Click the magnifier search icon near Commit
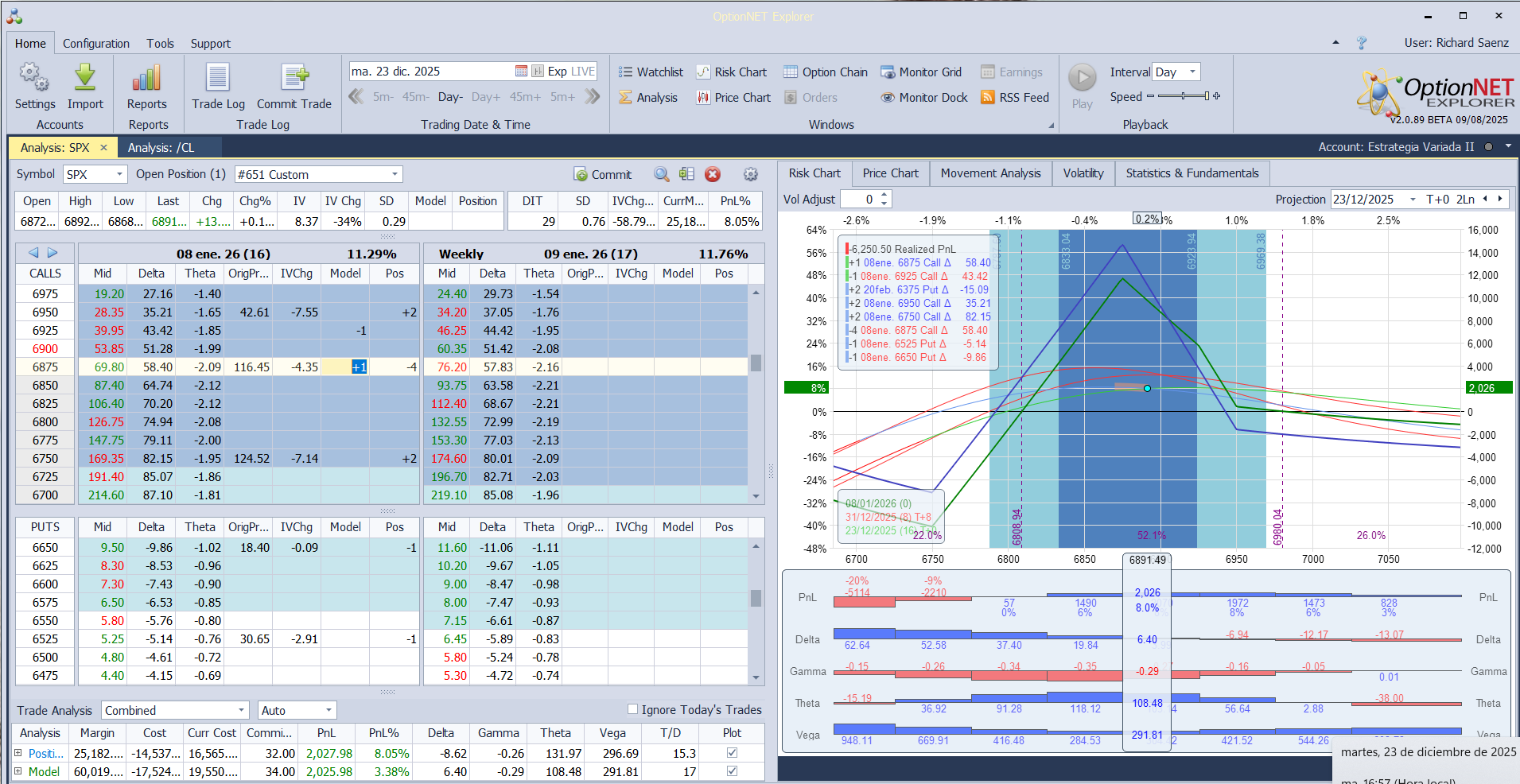Screen dimensions: 1520x784 pos(661,174)
